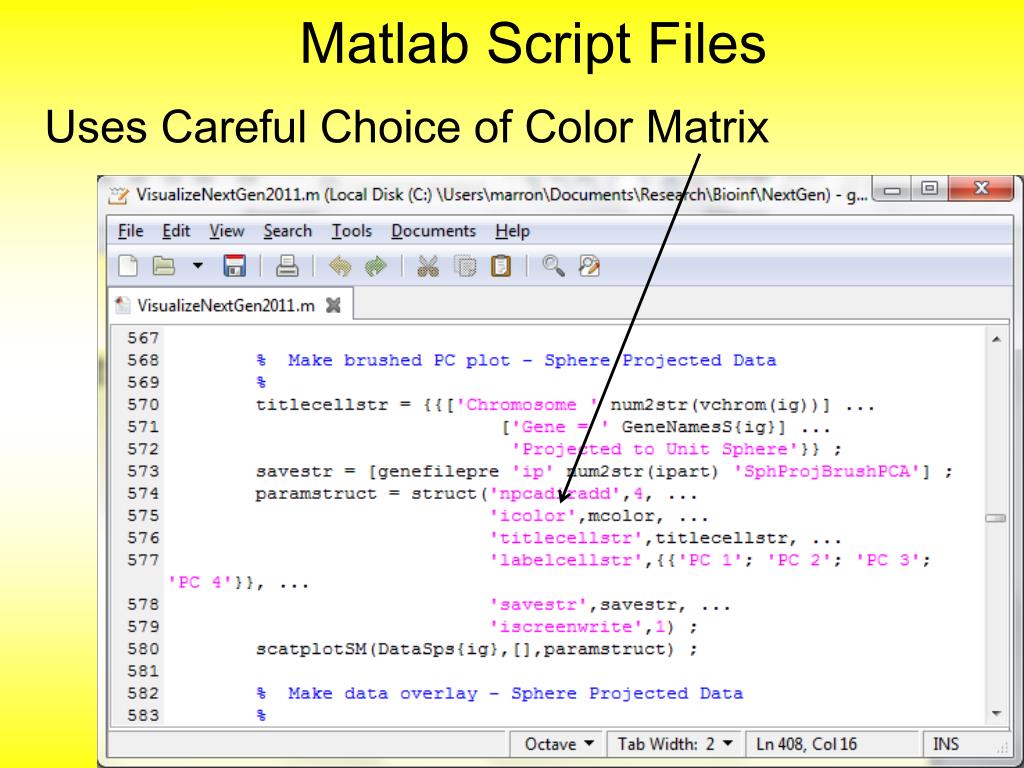This screenshot has width=1024, height=768.
Task: Click line number 570 in the gutter
Action: click(x=143, y=405)
